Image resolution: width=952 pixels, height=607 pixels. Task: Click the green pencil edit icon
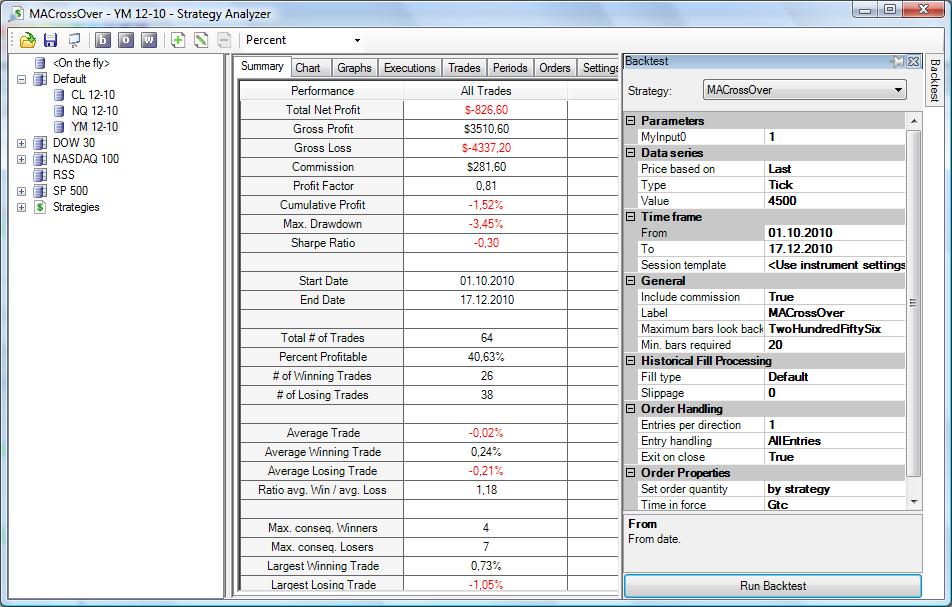pos(201,40)
